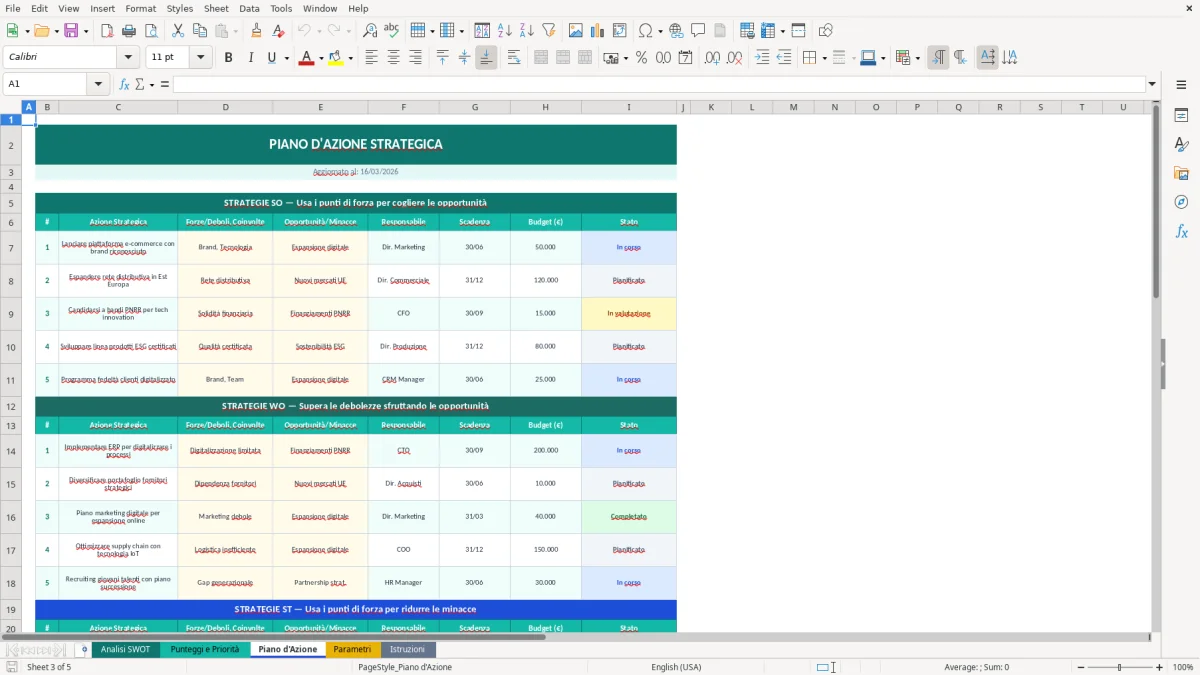The height and width of the screenshot is (675, 1200).
Task: Switch to Istruzioni sheet tab
Action: pyautogui.click(x=407, y=650)
